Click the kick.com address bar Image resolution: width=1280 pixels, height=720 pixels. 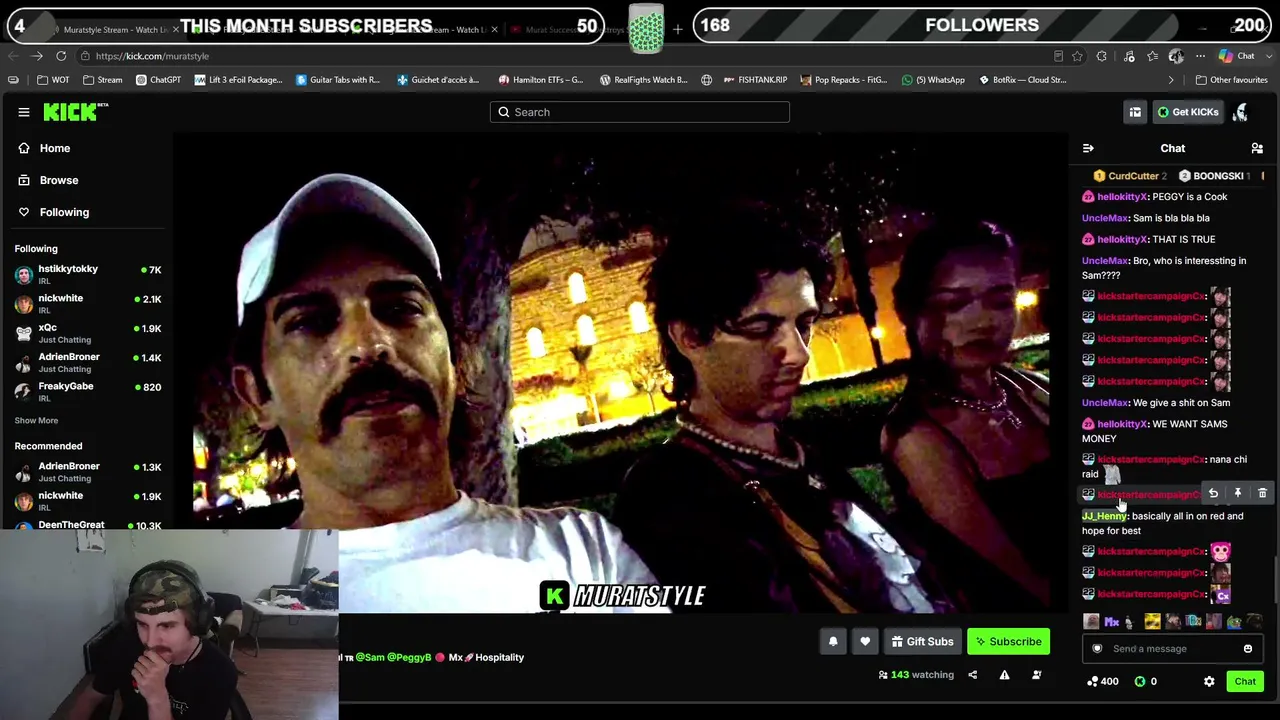[x=560, y=56]
